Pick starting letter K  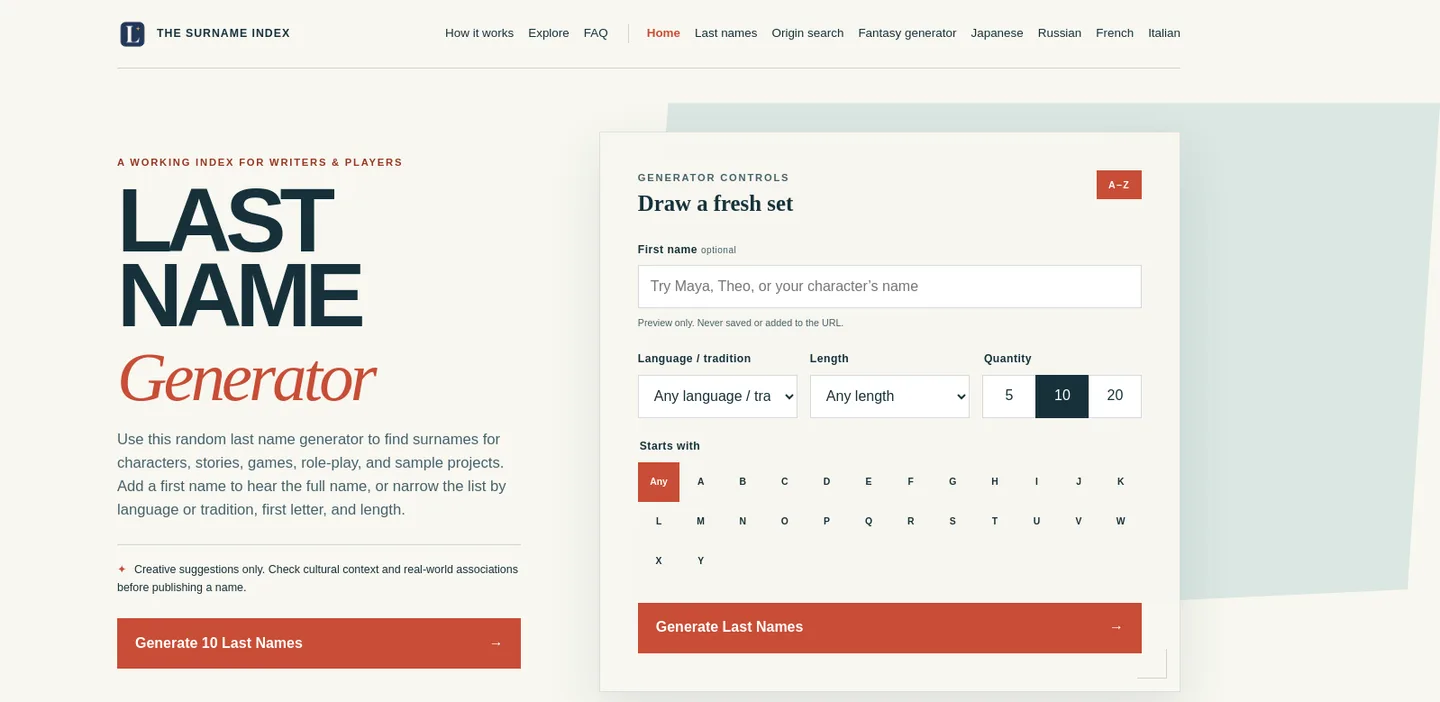[x=1121, y=482]
